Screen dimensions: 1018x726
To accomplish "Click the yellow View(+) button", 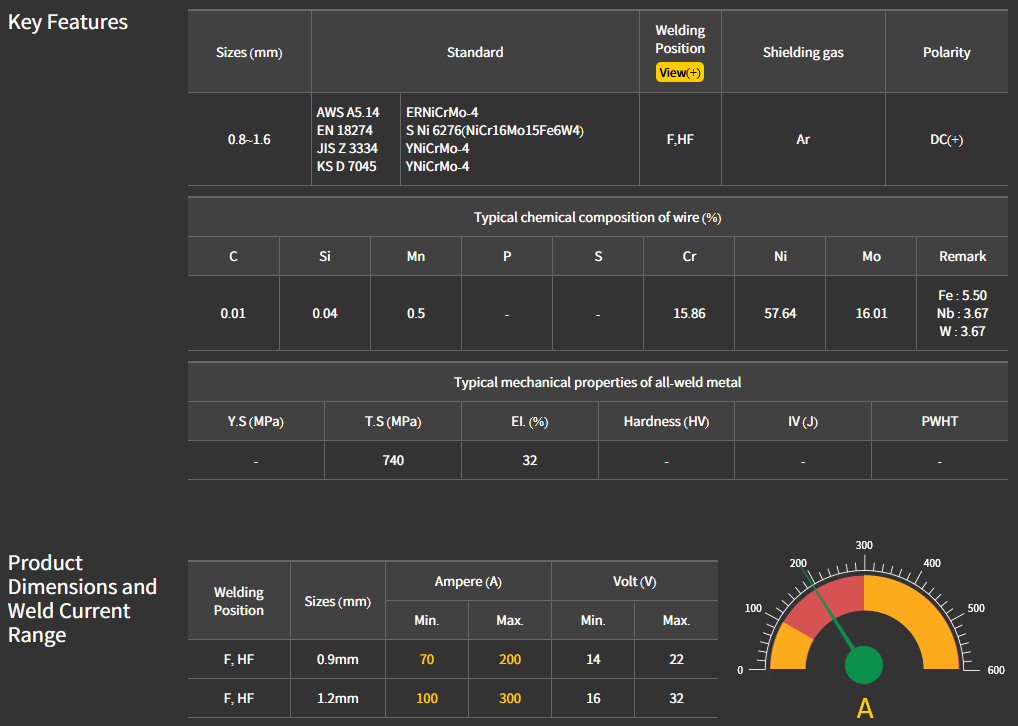I will [680, 73].
